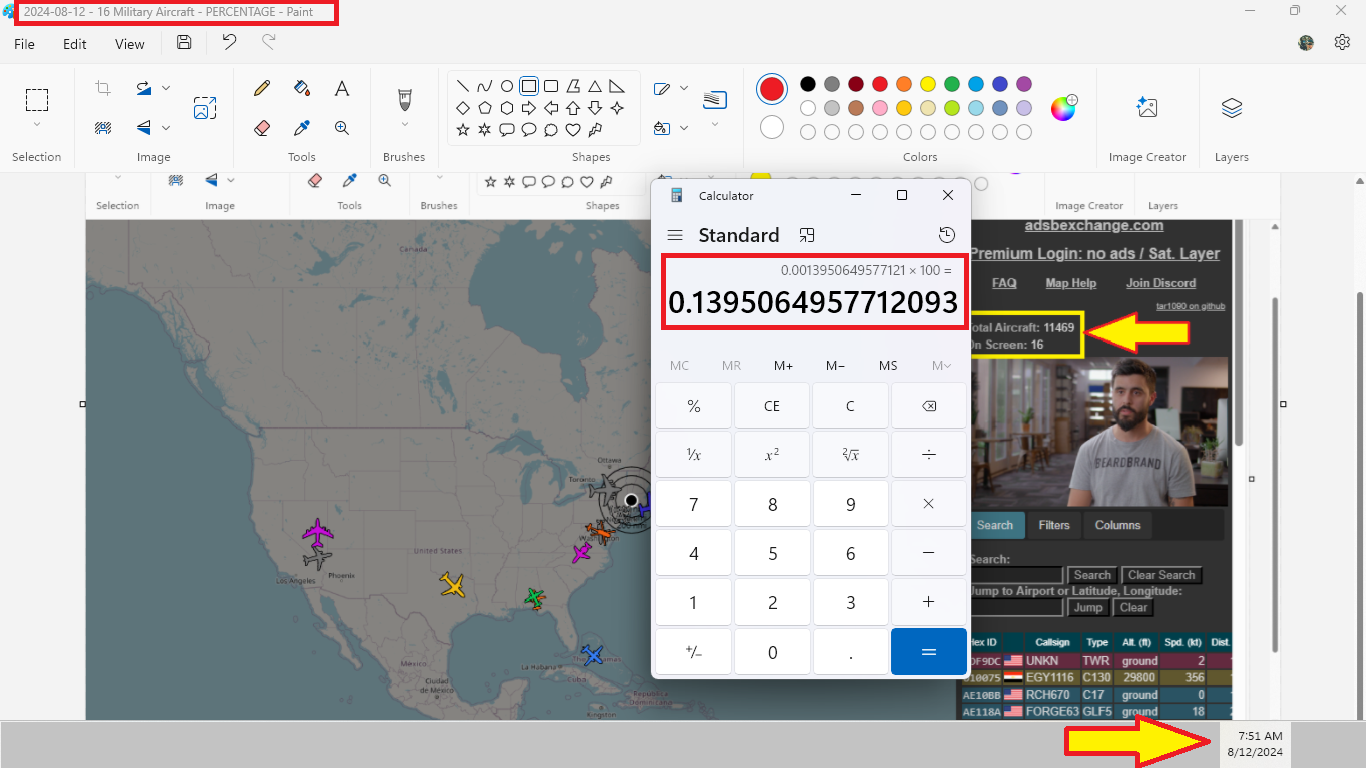Expand the Rotate options dropdown in top ribbon
This screenshot has height=768, width=1366.
click(166, 88)
